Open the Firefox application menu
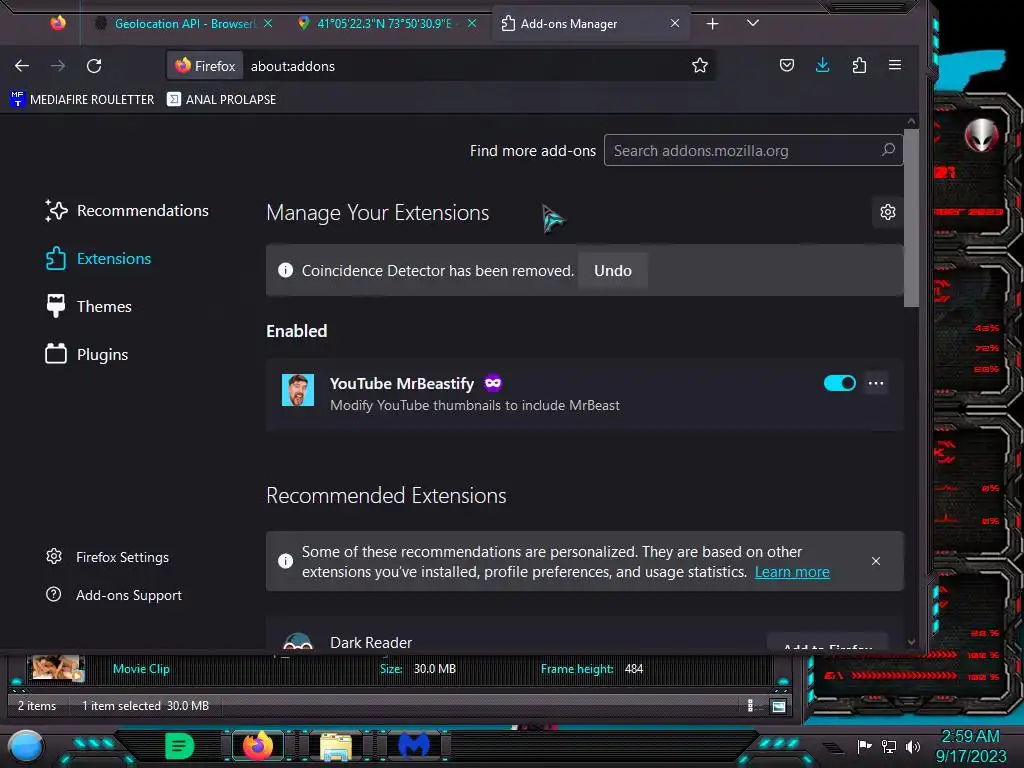The image size is (1024, 768). coord(895,65)
